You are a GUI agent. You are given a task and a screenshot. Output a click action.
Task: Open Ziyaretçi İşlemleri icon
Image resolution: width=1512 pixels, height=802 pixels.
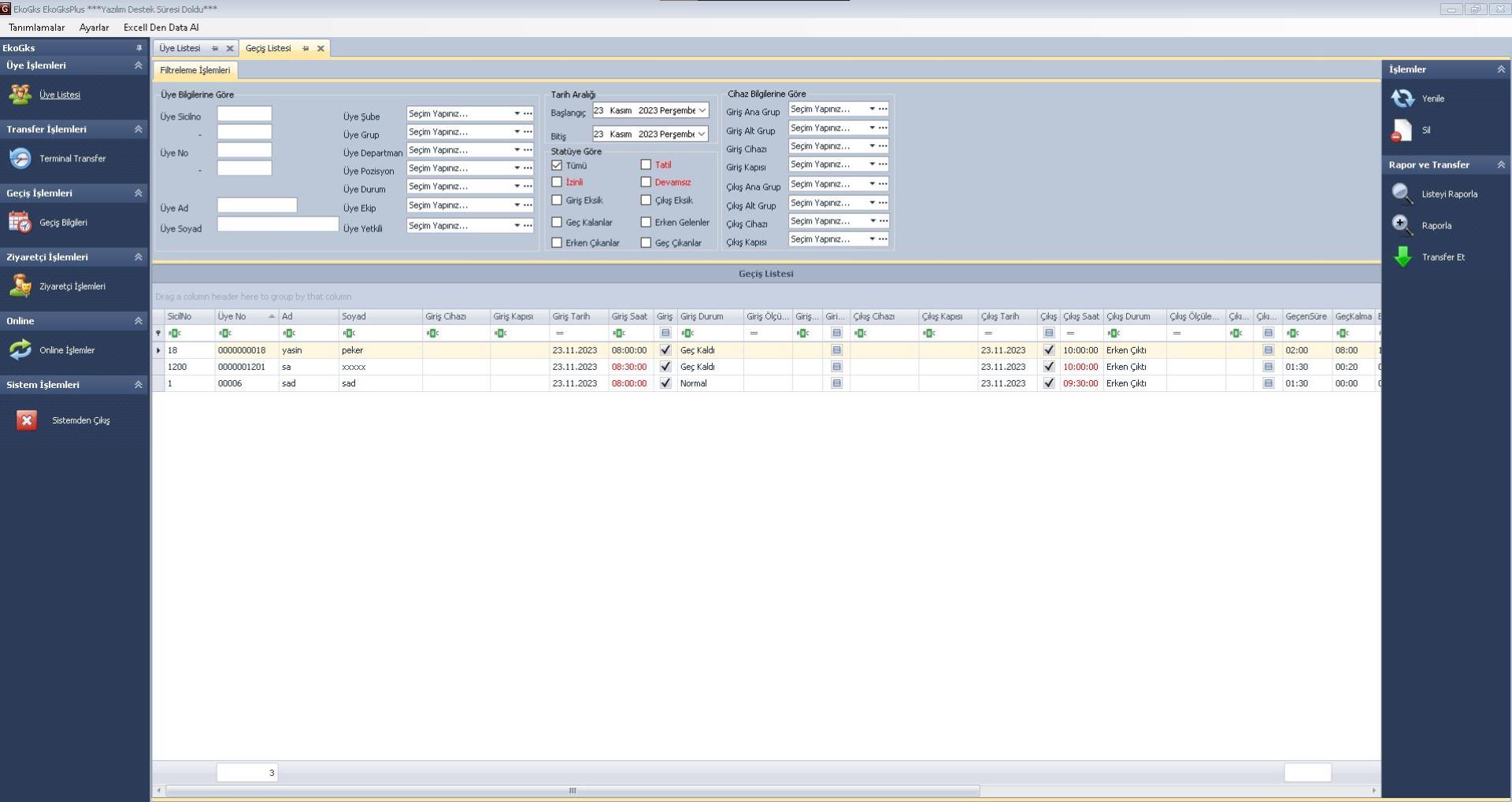(20, 286)
